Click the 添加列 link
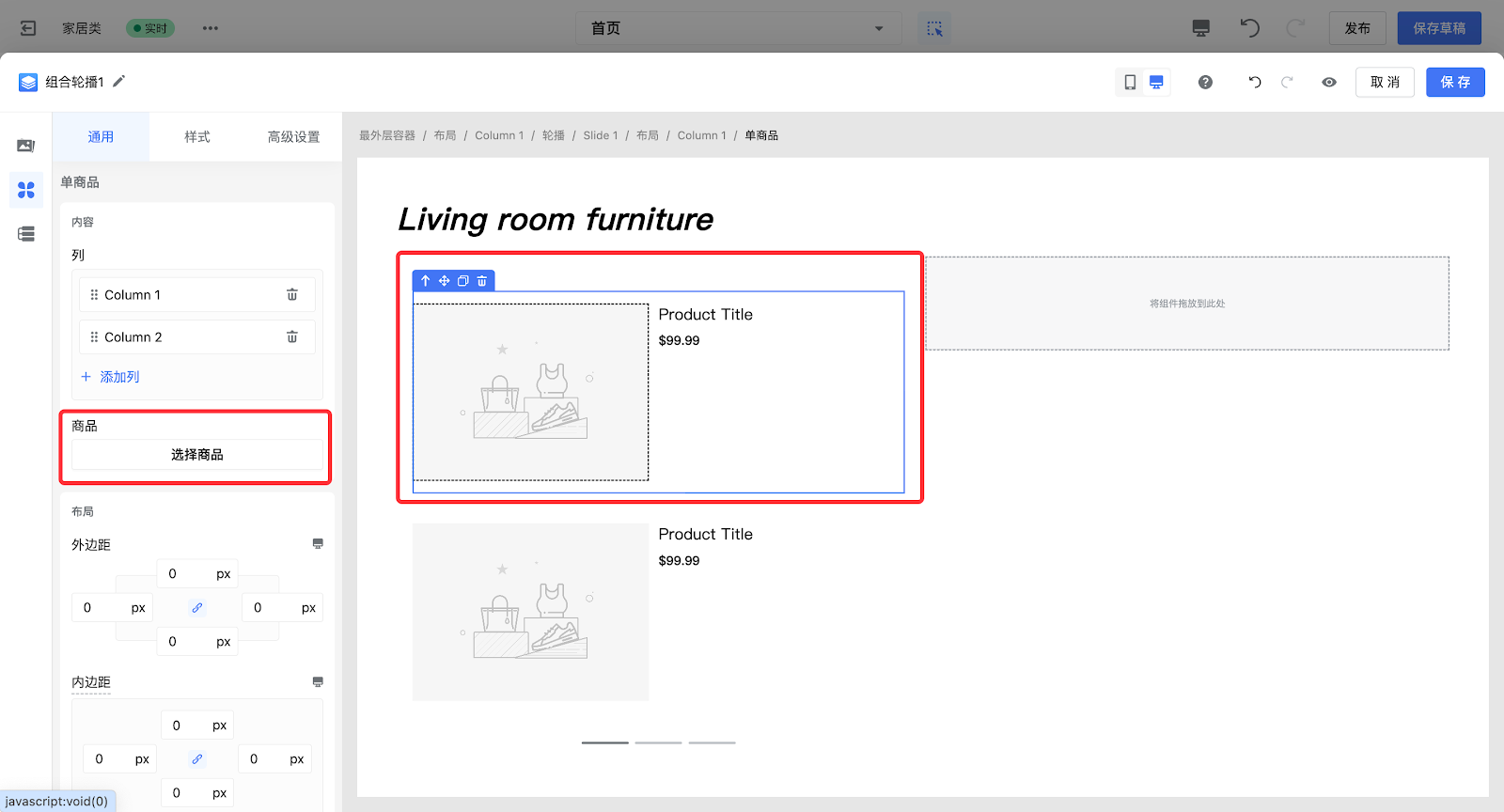This screenshot has width=1504, height=812. [111, 377]
